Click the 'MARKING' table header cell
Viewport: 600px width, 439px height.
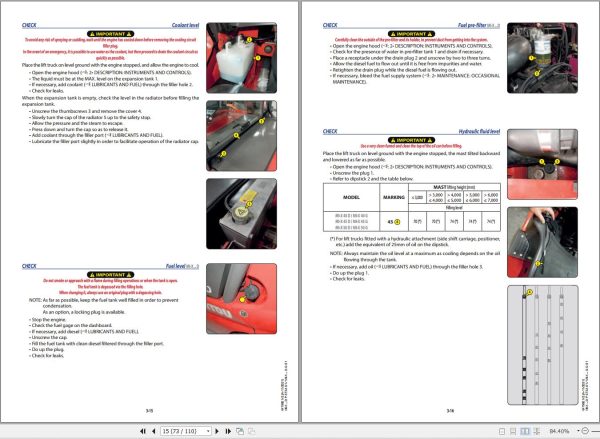tap(394, 197)
